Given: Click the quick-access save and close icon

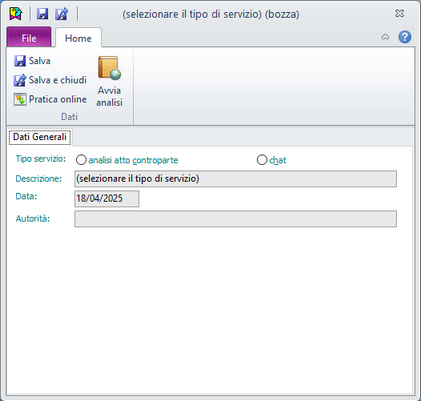Looking at the screenshot, I should tap(62, 14).
